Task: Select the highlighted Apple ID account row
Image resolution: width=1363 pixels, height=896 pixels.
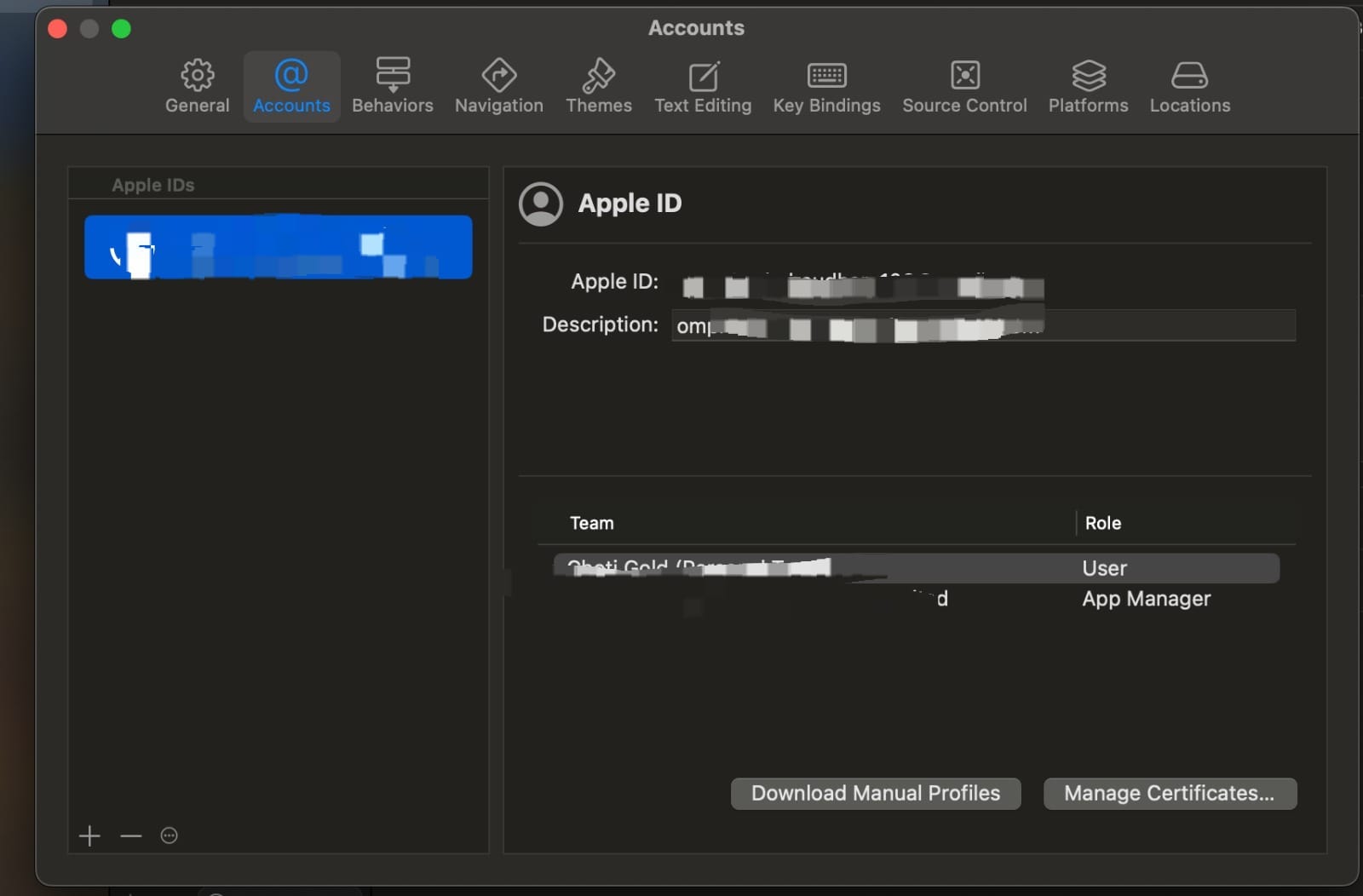Action: [x=278, y=247]
